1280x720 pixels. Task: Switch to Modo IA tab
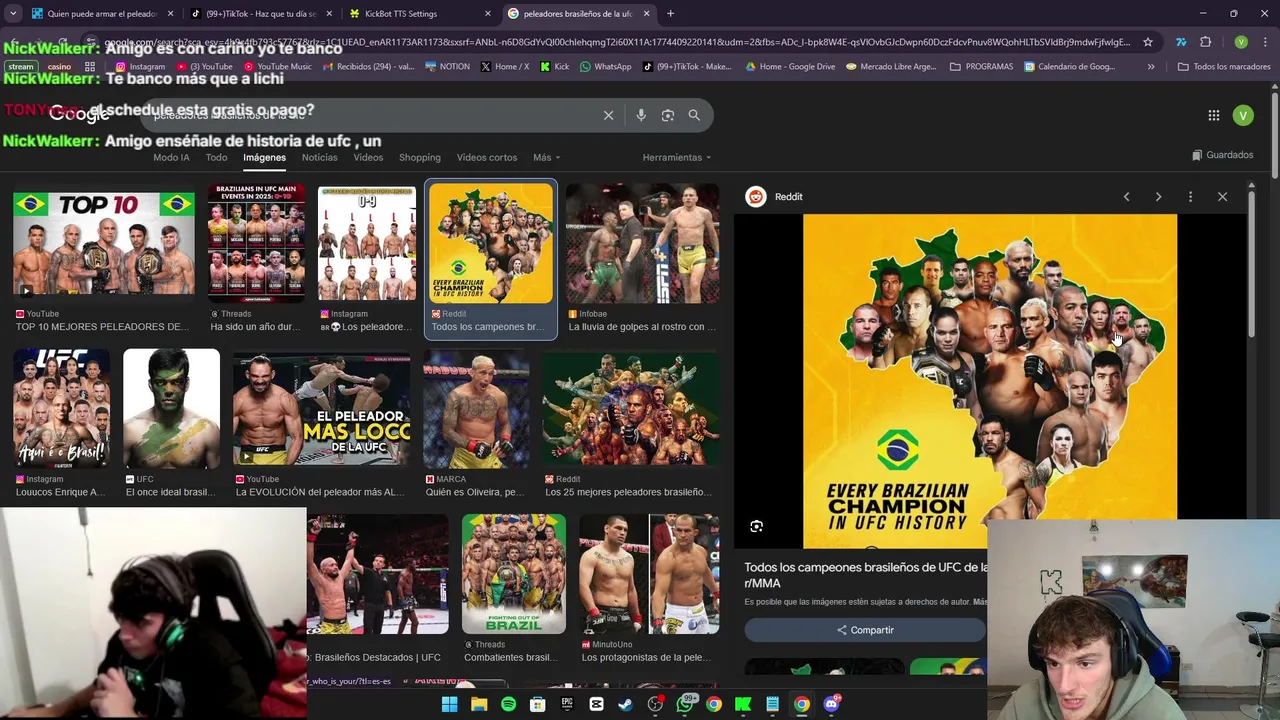[171, 157]
